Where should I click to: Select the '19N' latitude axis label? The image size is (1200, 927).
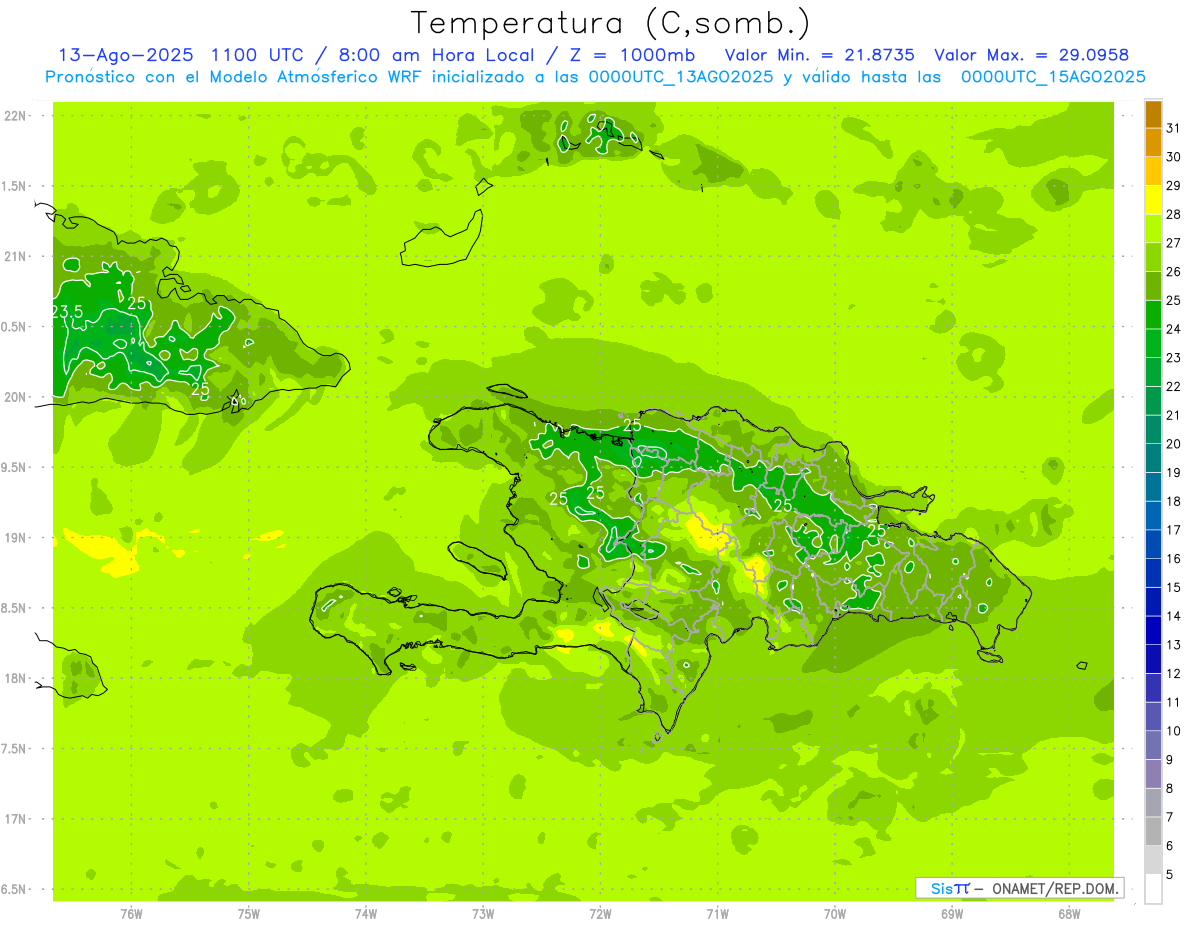(15, 538)
